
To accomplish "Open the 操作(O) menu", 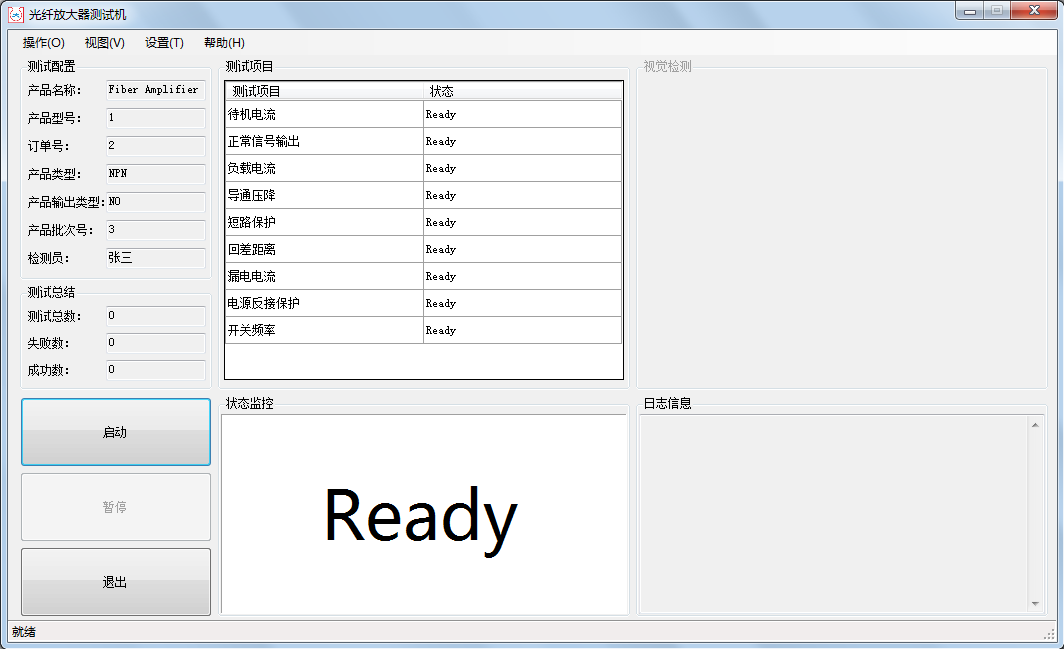I will point(43,43).
